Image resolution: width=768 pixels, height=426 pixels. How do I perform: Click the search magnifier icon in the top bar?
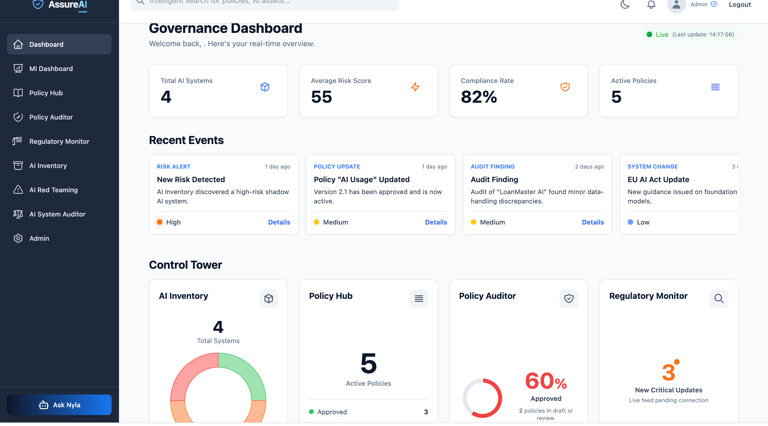point(140,2)
